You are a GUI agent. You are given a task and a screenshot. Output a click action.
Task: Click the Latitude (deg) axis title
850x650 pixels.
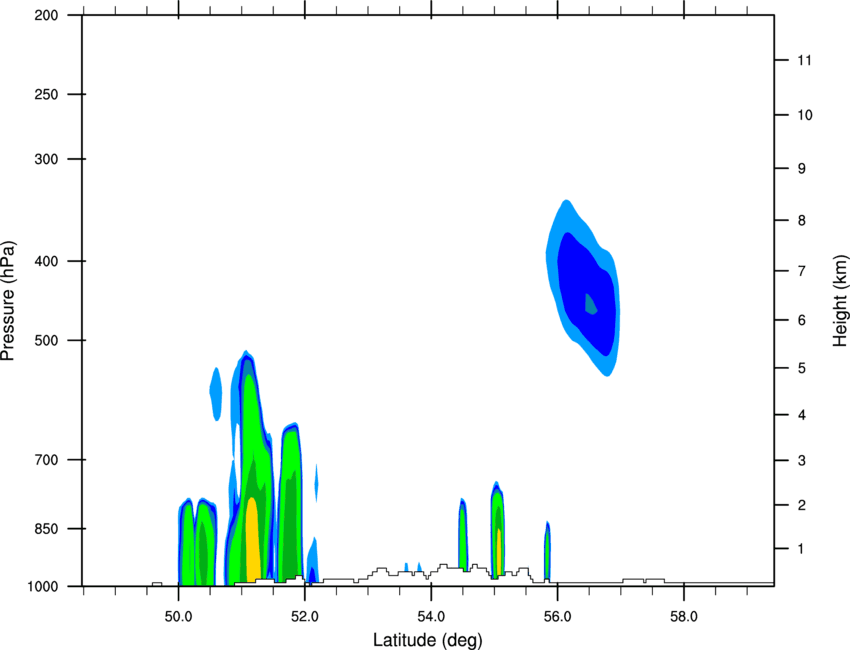[x=427, y=640]
